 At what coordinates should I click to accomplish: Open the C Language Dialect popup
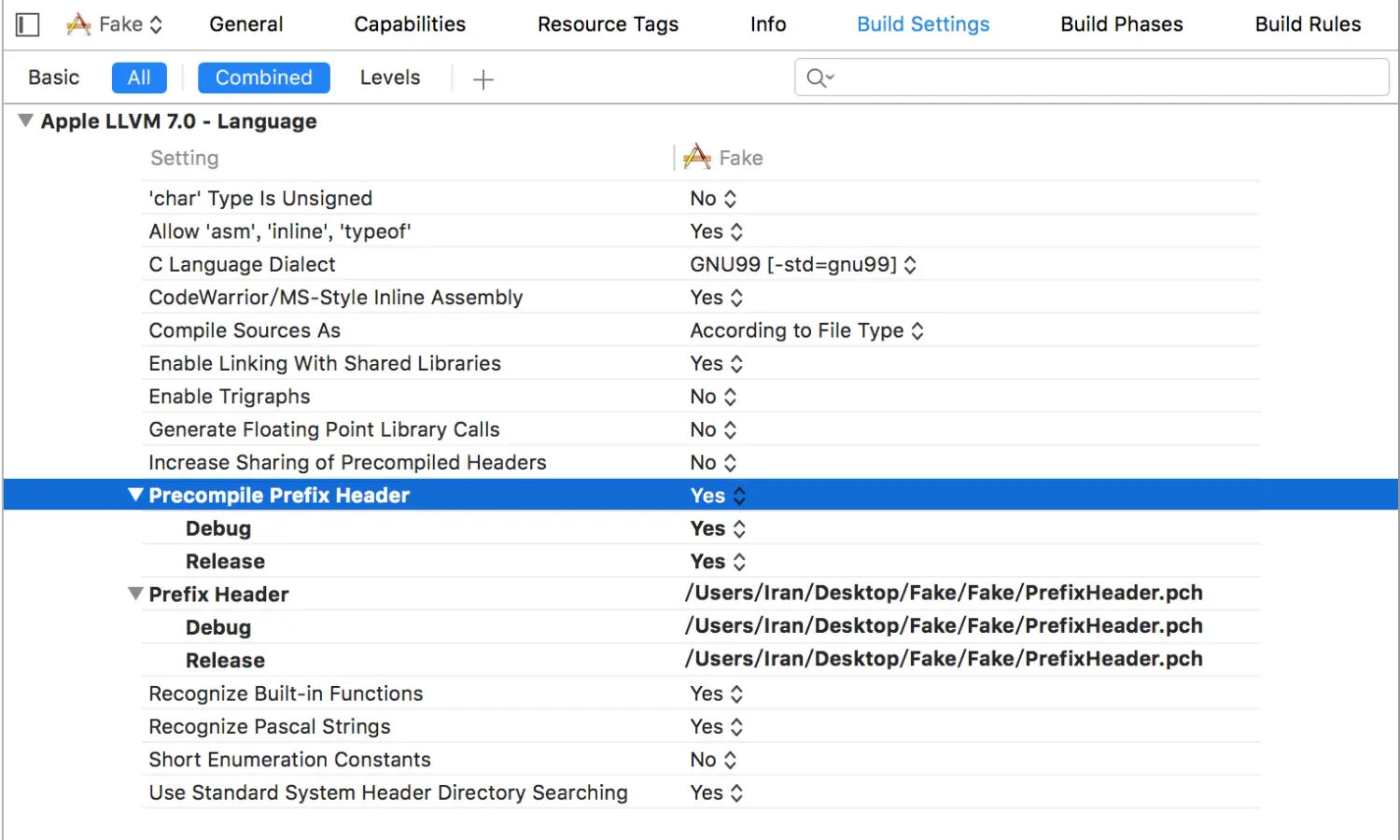(x=803, y=264)
